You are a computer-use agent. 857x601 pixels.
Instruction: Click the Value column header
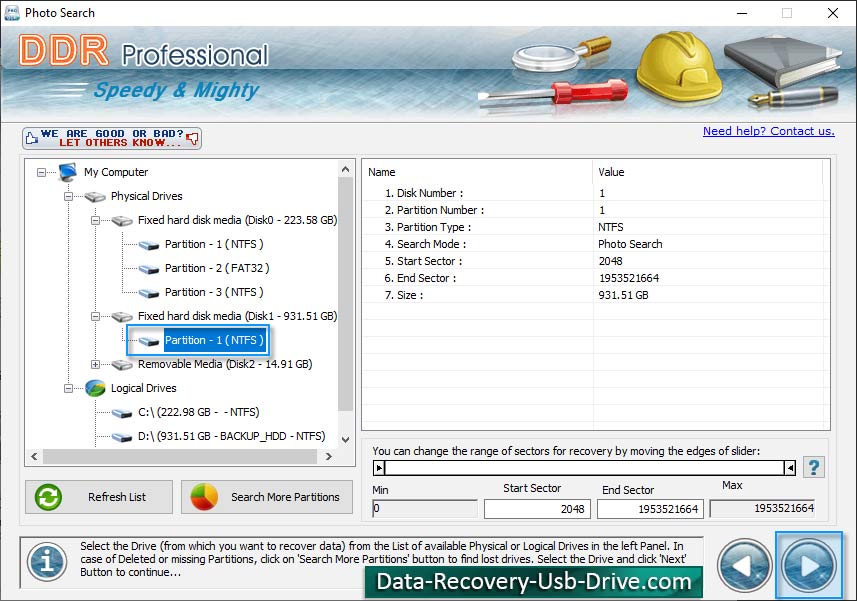707,172
